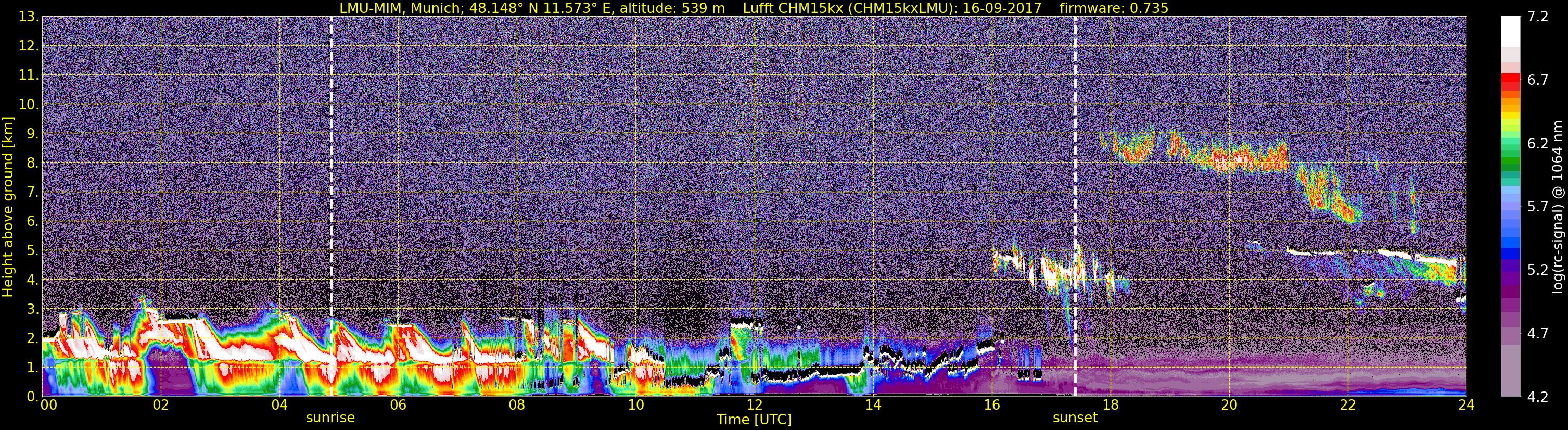Click the '4.' height axis tick label
The height and width of the screenshot is (430, 1568).
32,280
